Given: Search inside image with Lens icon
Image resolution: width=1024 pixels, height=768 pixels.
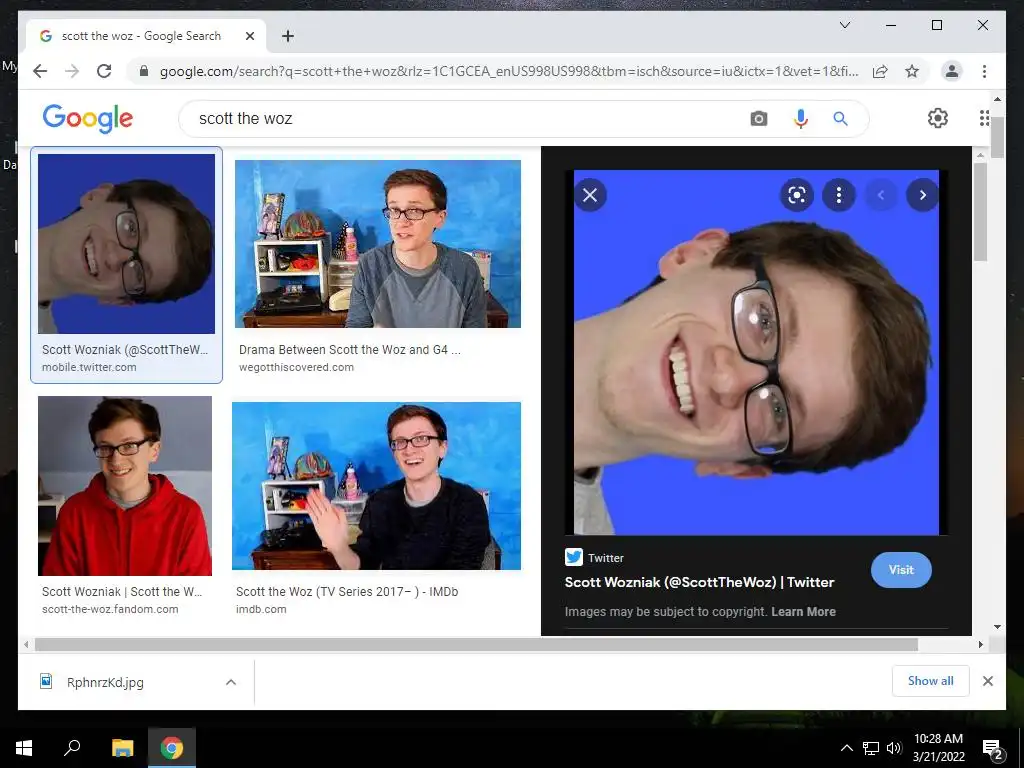Looking at the screenshot, I should 797,195.
